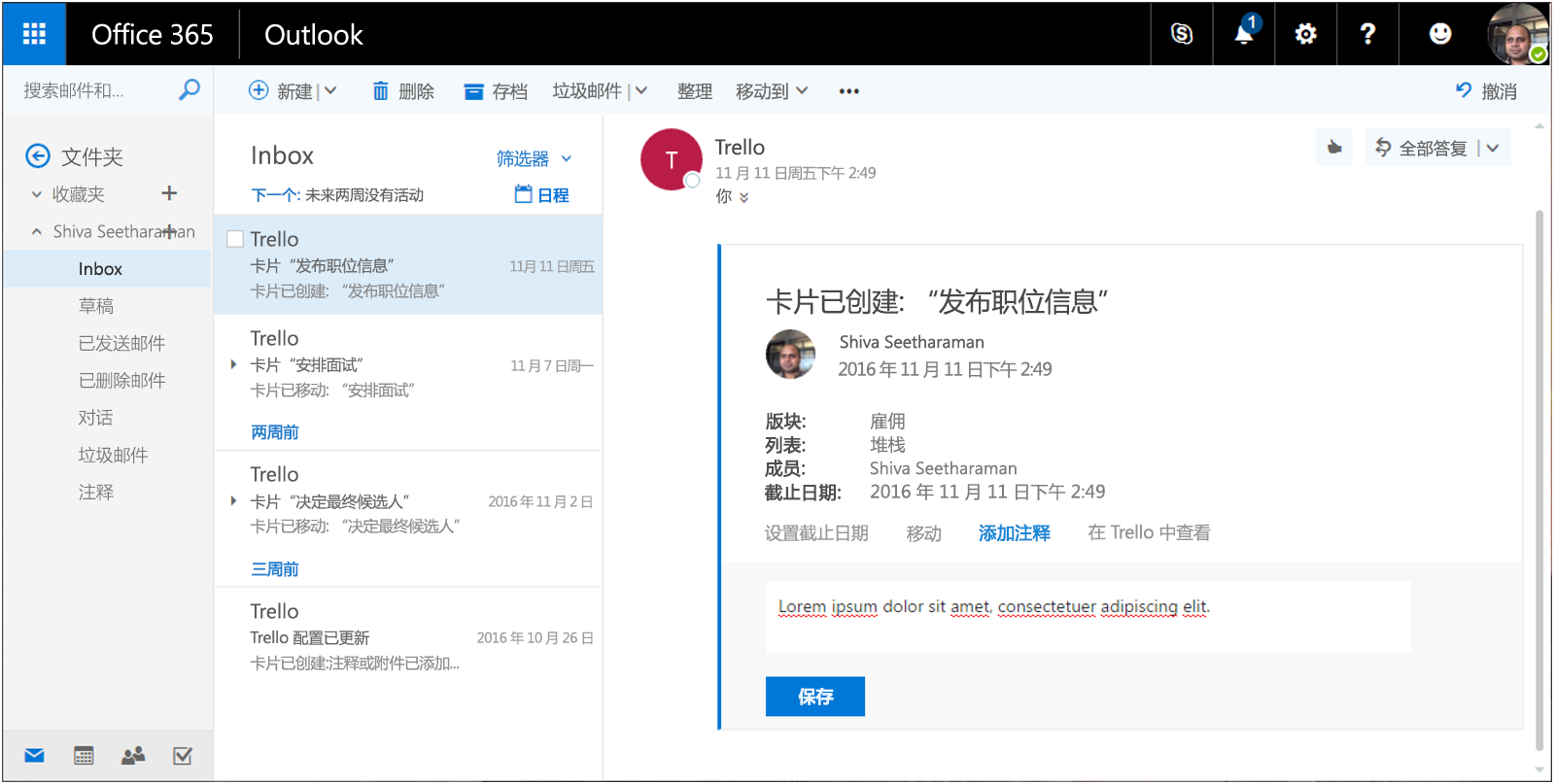Open the Trello '配置已更新' message
Viewport: 1555px width, 784px height.
(x=408, y=636)
